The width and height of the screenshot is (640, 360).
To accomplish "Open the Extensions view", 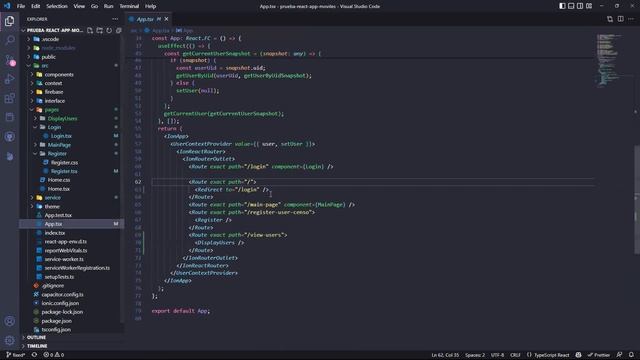I will point(9,98).
